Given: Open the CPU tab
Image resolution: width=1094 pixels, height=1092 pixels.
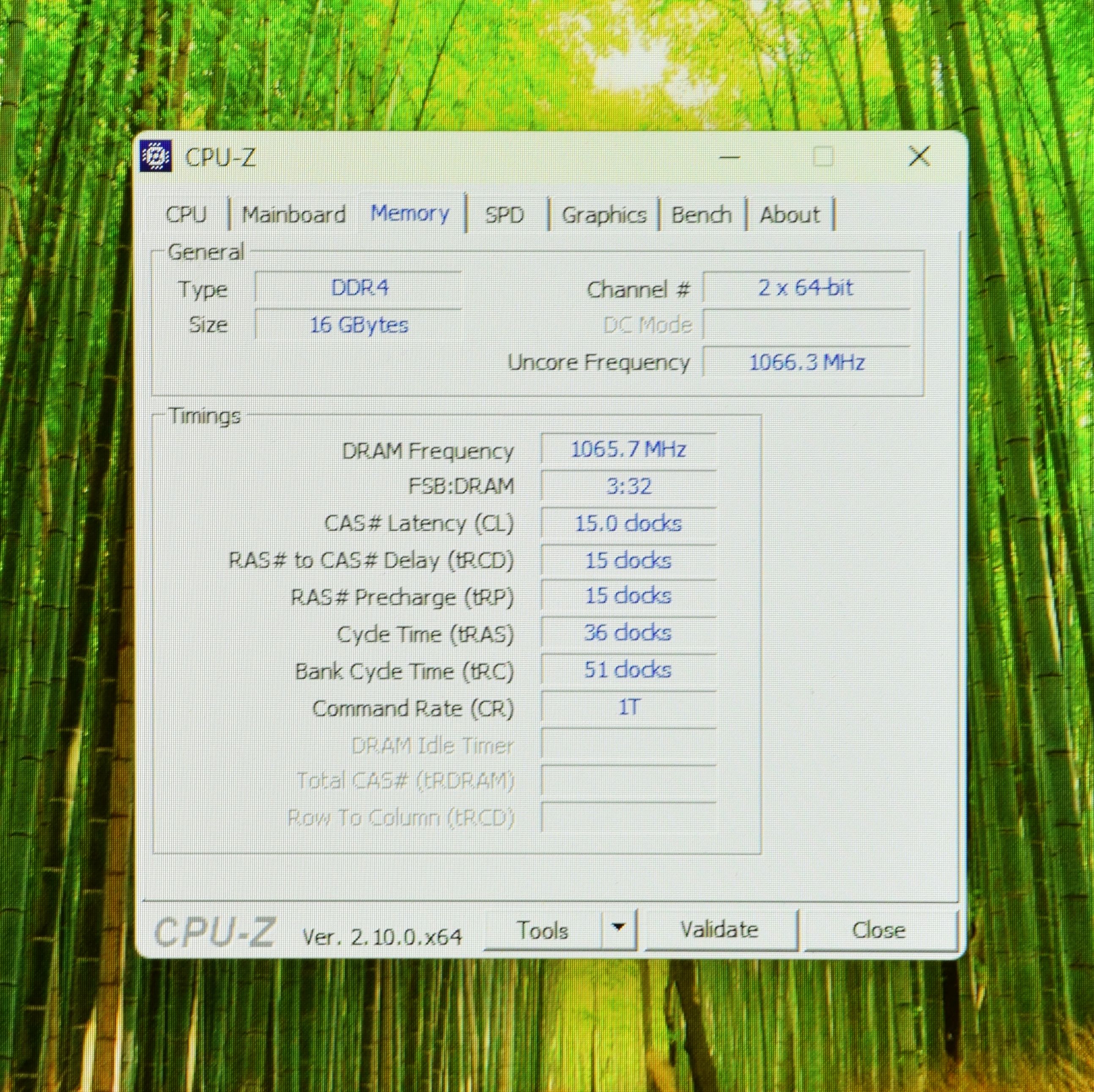Looking at the screenshot, I should pyautogui.click(x=186, y=214).
